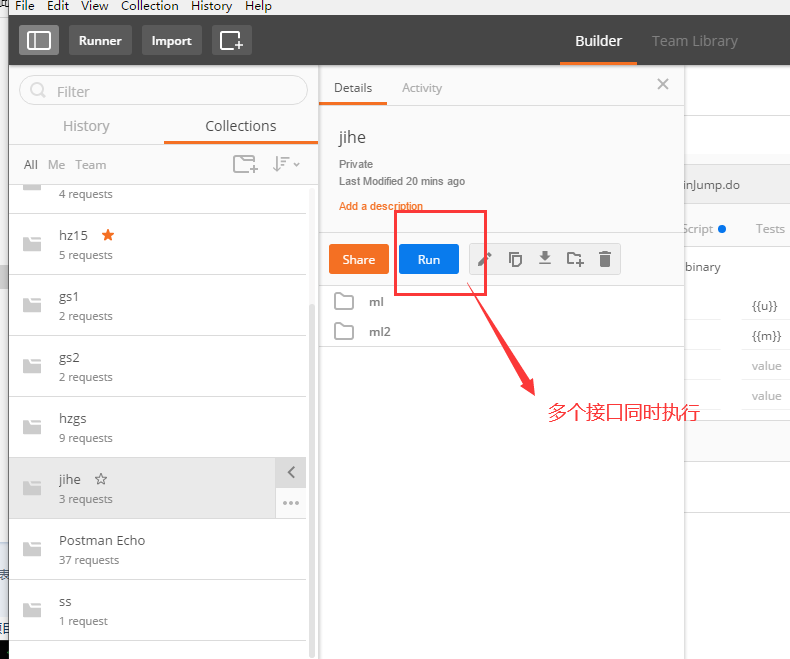This screenshot has width=790, height=659.
Task: Click the gs1 collection folder icon
Action: 32,305
